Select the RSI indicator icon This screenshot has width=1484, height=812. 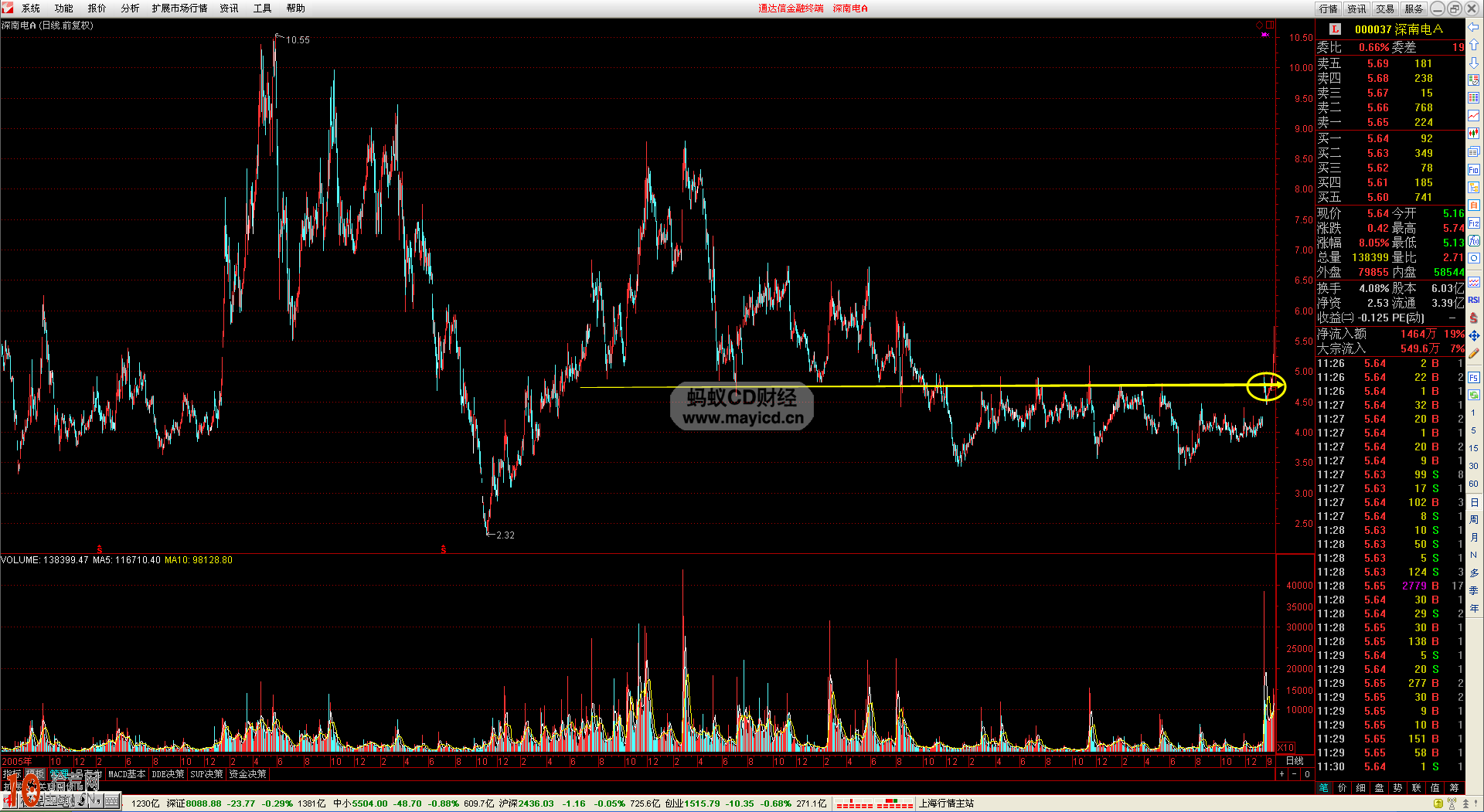(x=1474, y=300)
